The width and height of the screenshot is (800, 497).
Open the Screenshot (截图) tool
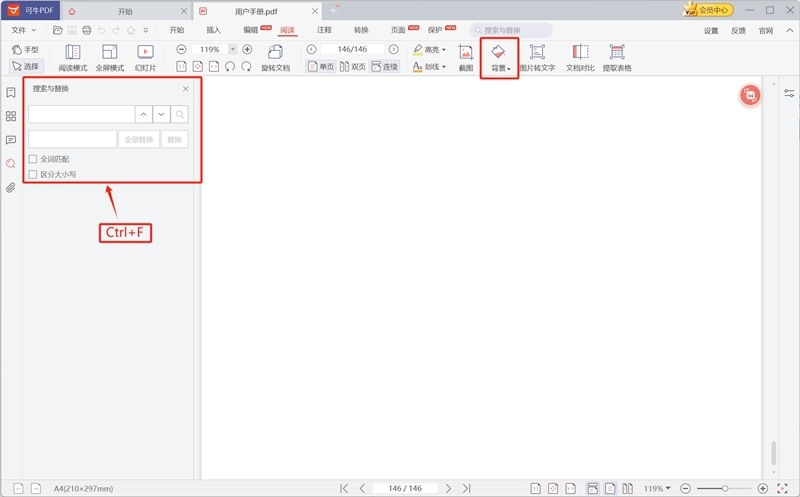pos(466,58)
